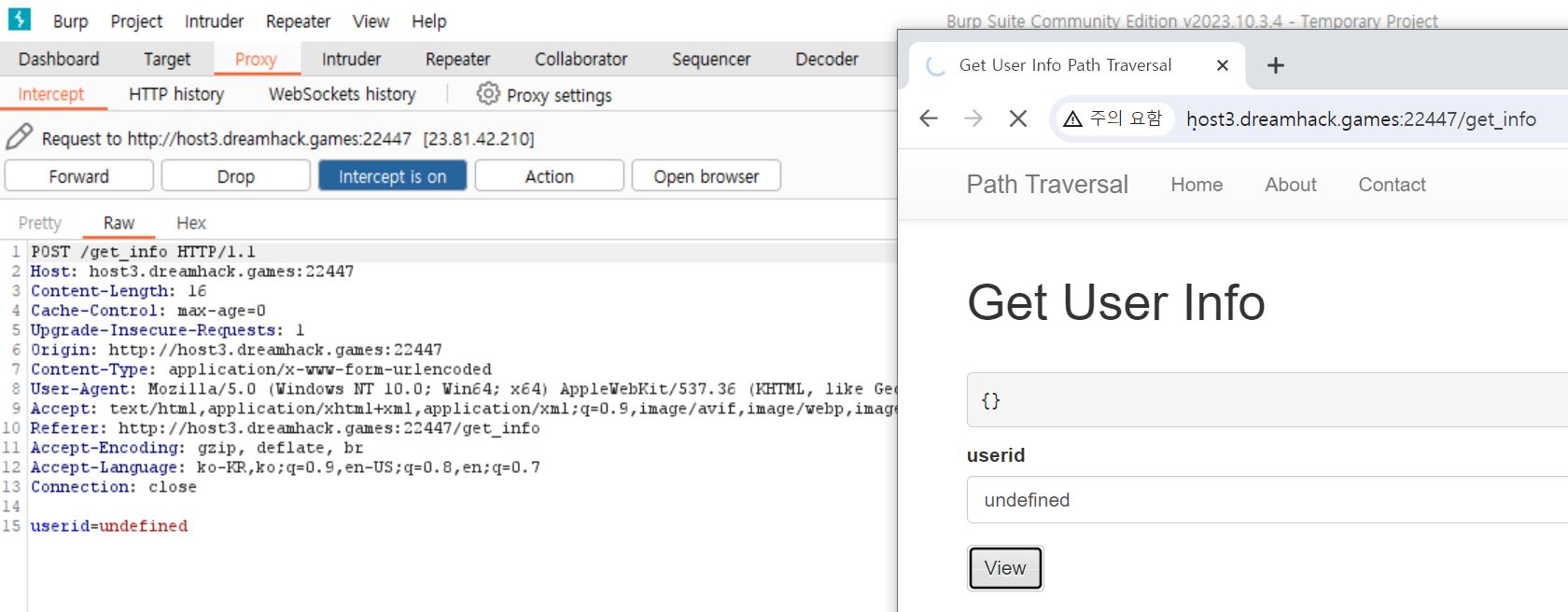Drop the intercepted request
1568x612 pixels.
point(236,176)
